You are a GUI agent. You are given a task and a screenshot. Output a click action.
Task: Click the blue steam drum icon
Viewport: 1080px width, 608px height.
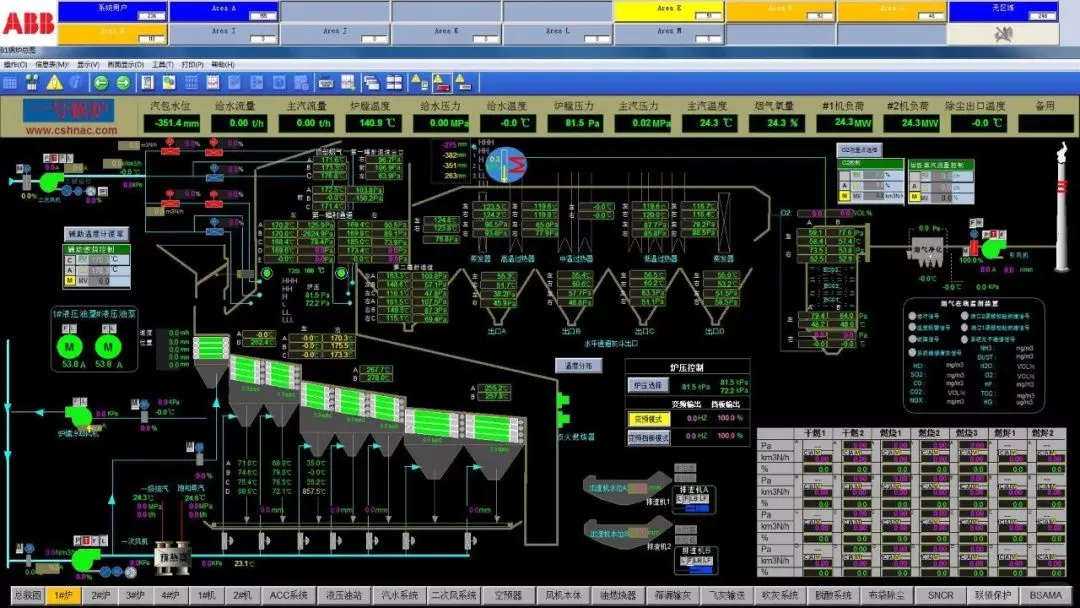click(x=506, y=165)
